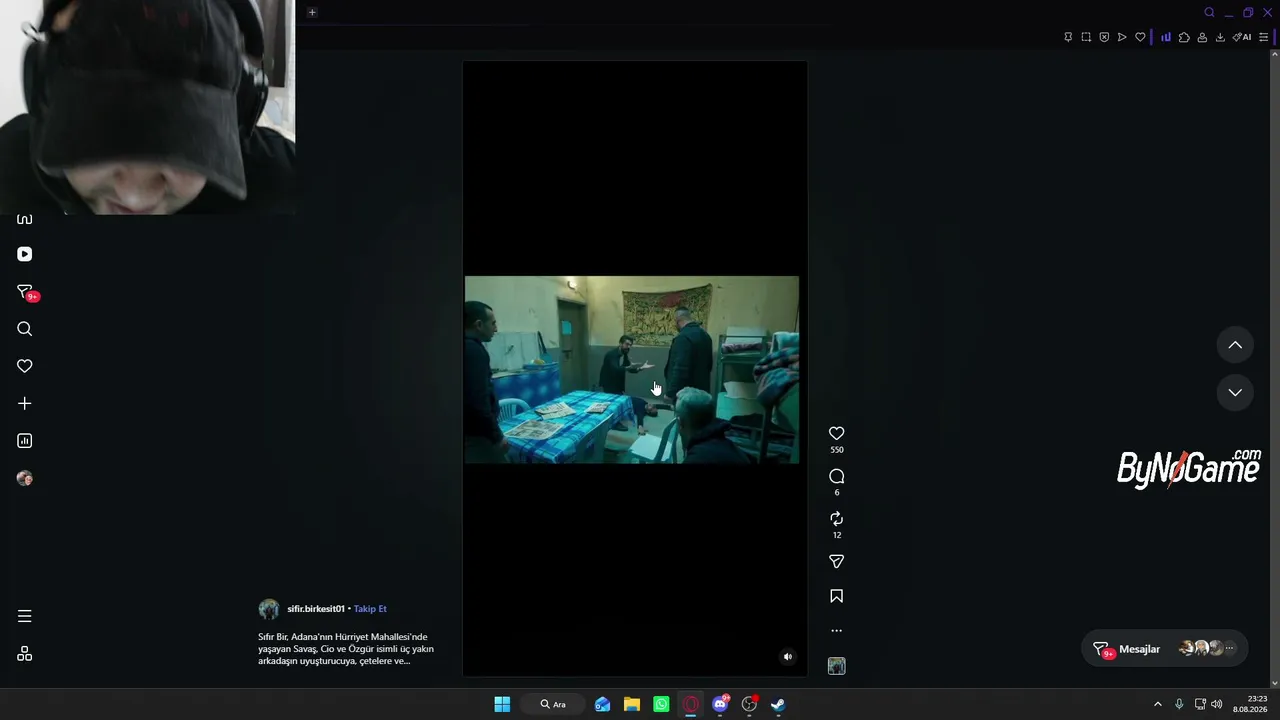Open the volume control in tray
Image resolution: width=1280 pixels, height=720 pixels.
click(x=1217, y=704)
